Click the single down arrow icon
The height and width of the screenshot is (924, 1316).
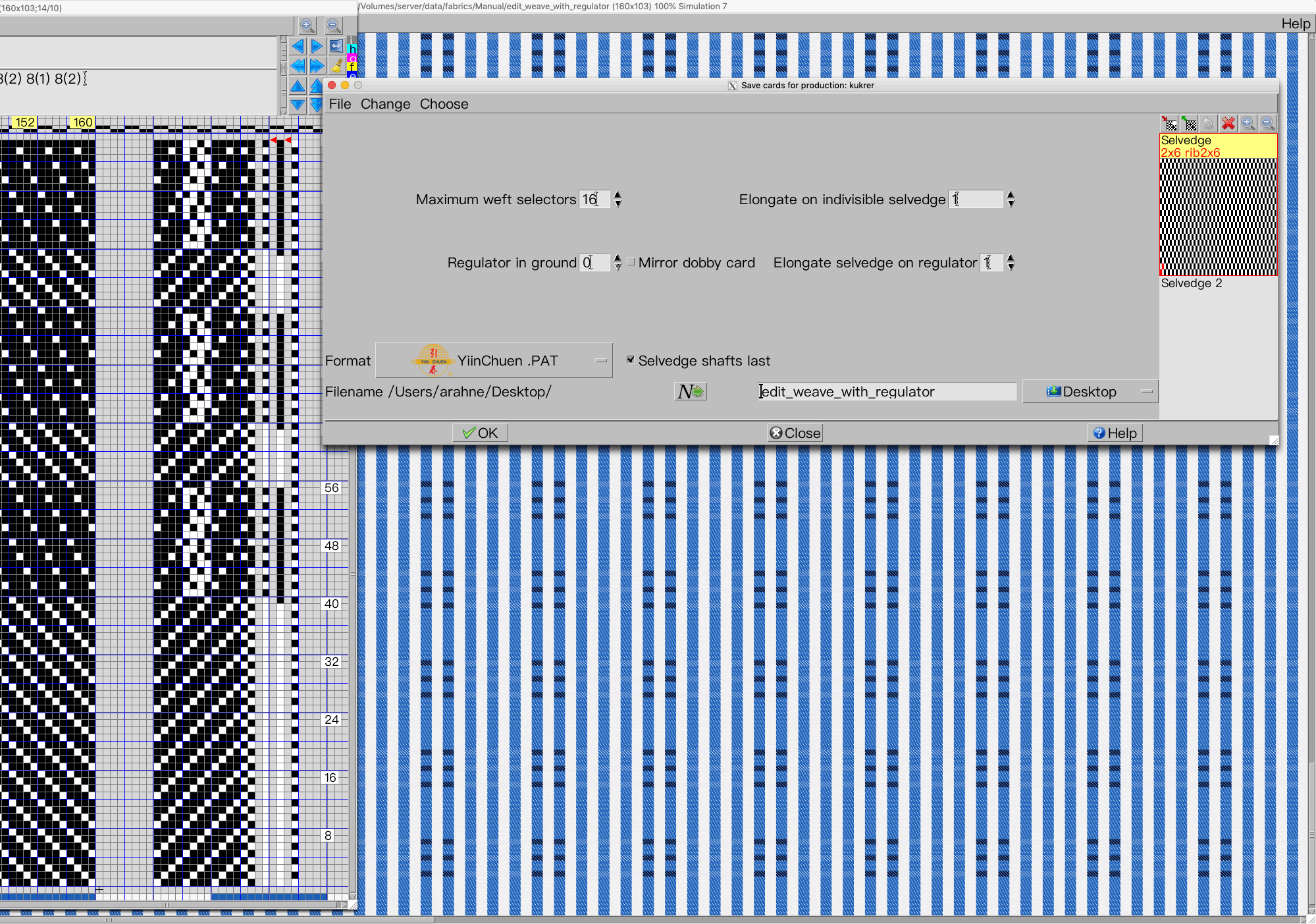pos(298,105)
